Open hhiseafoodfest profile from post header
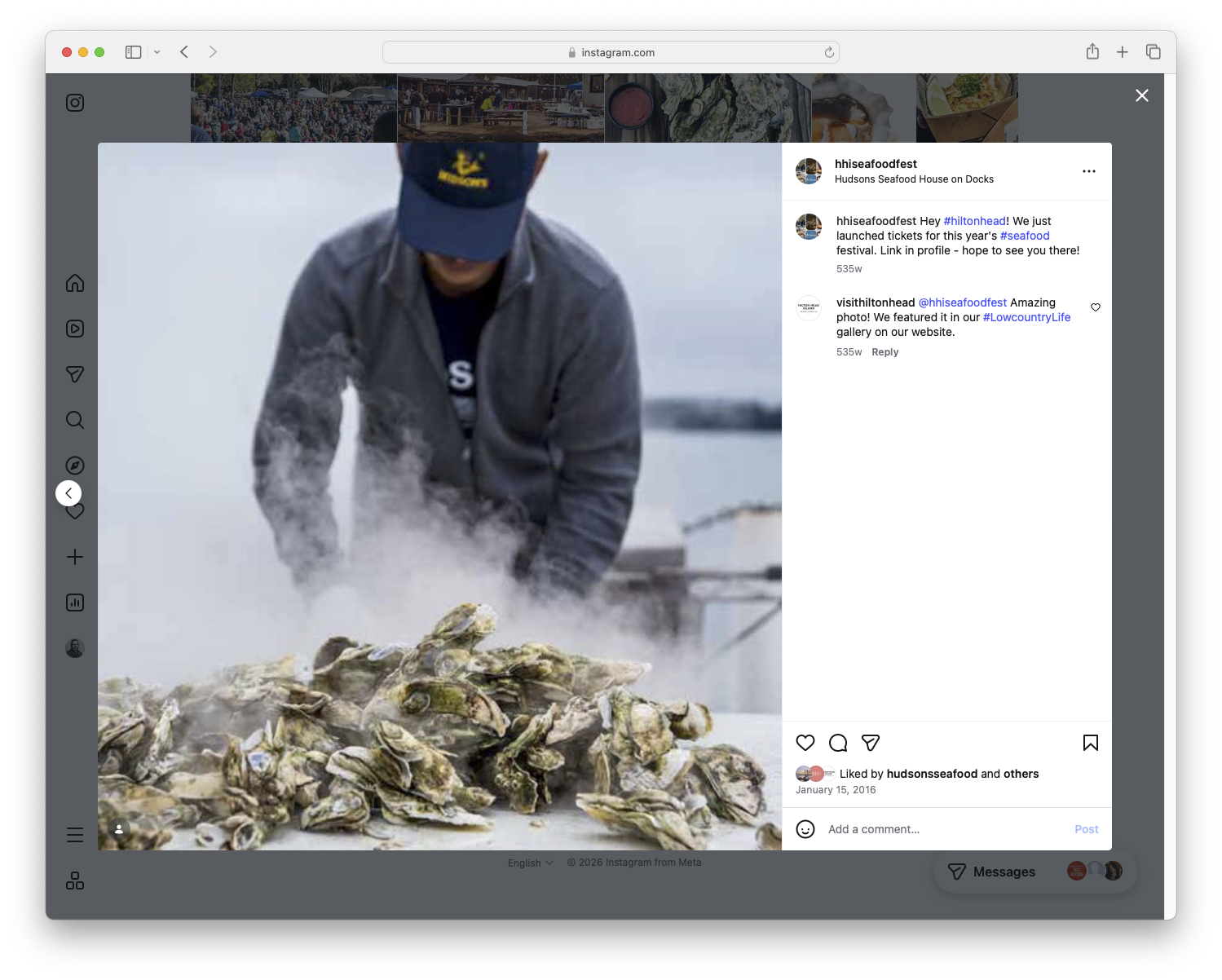Viewport: 1222px width, 980px height. tap(876, 164)
